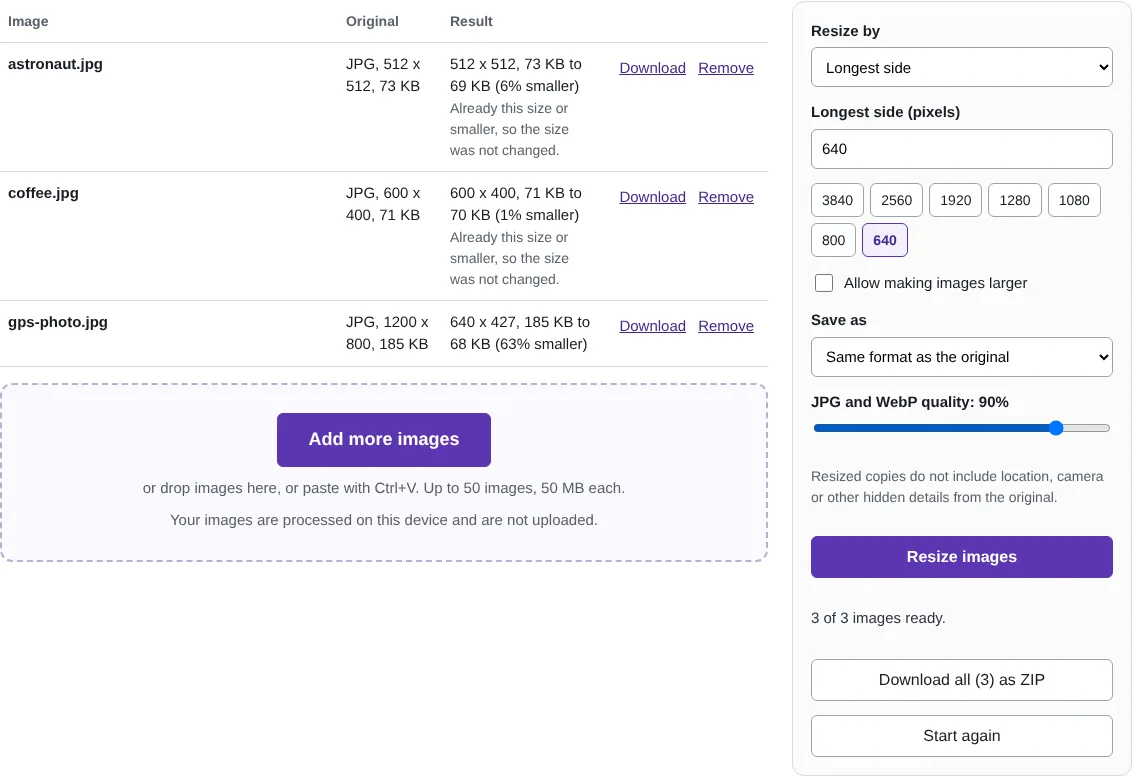Select the highlighted 640 preset
The width and height of the screenshot is (1132, 776).
(884, 240)
